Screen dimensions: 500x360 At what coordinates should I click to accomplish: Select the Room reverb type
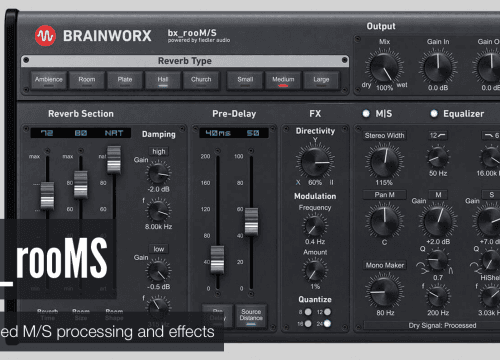tap(87, 80)
